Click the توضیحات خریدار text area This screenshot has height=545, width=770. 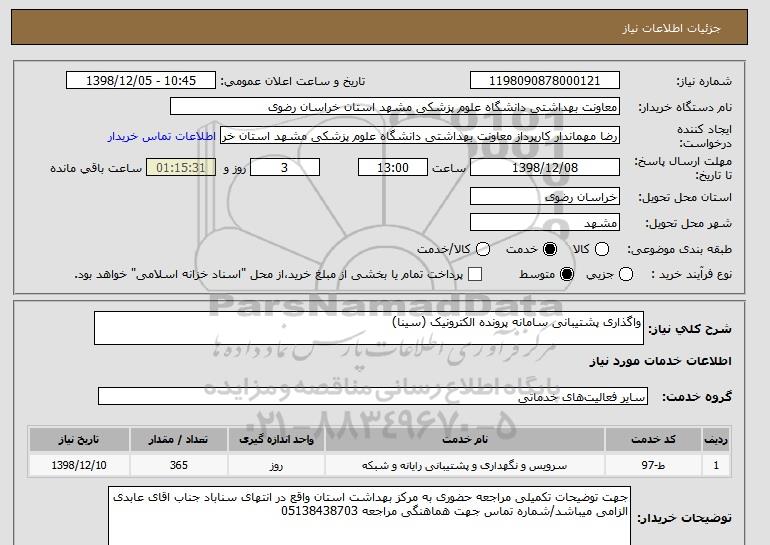click(369, 516)
